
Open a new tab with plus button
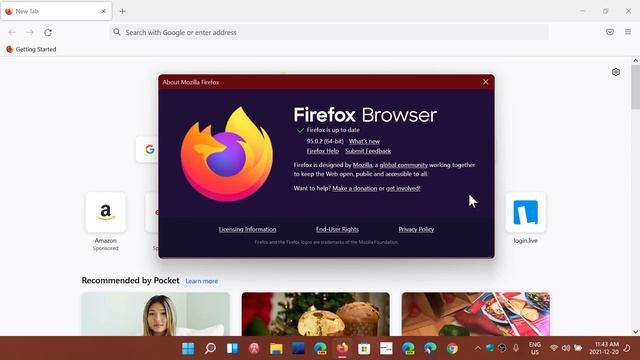tap(122, 11)
